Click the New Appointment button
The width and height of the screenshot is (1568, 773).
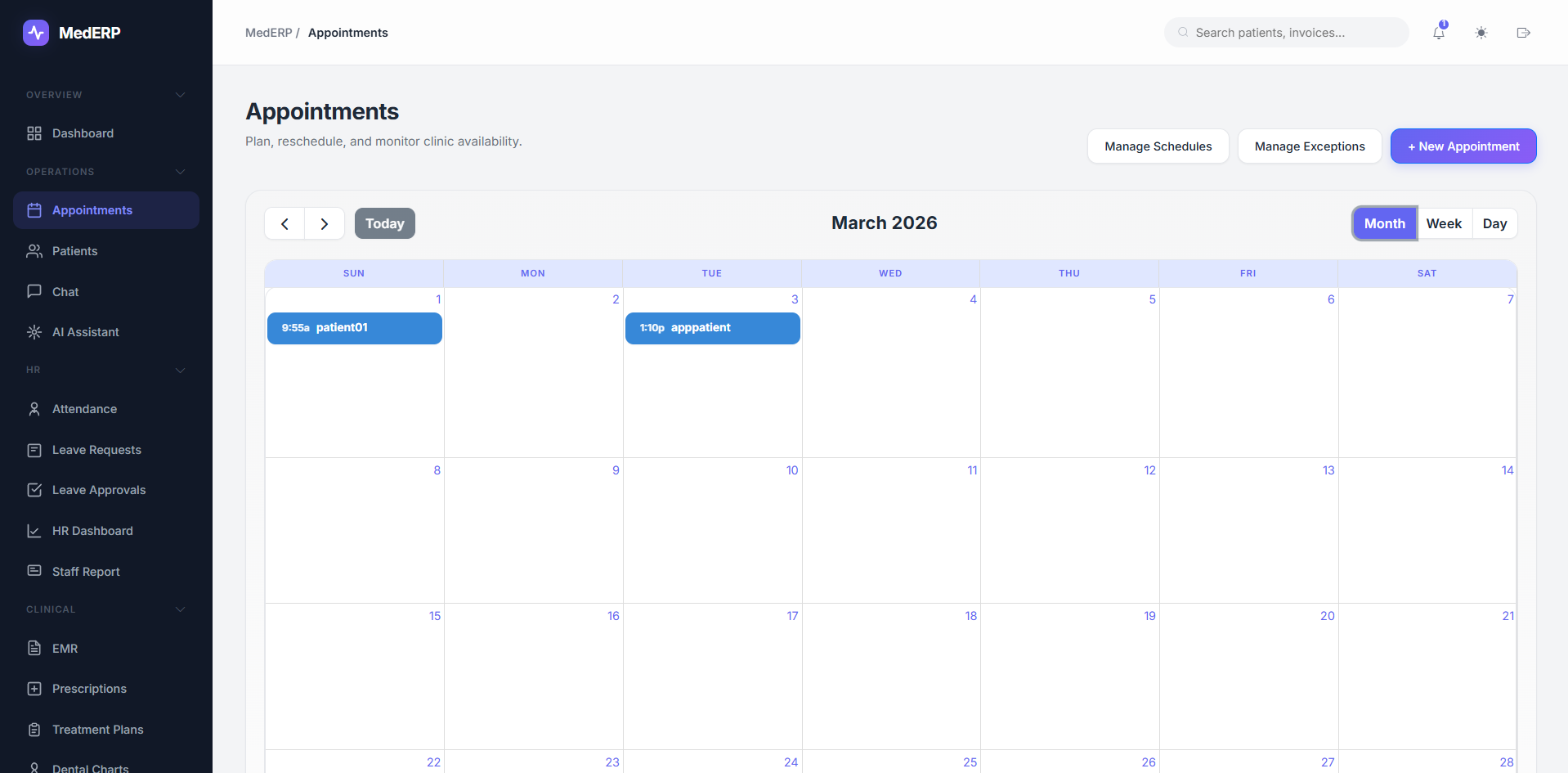(1463, 146)
